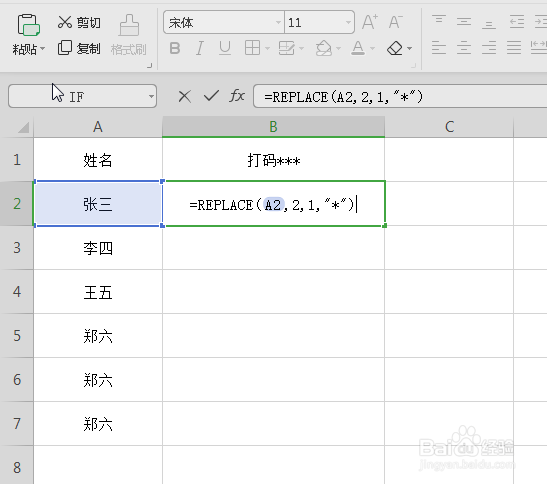Select the Format Painter (格式刷) tool
Image resolution: width=547 pixels, height=484 pixels.
click(129, 35)
